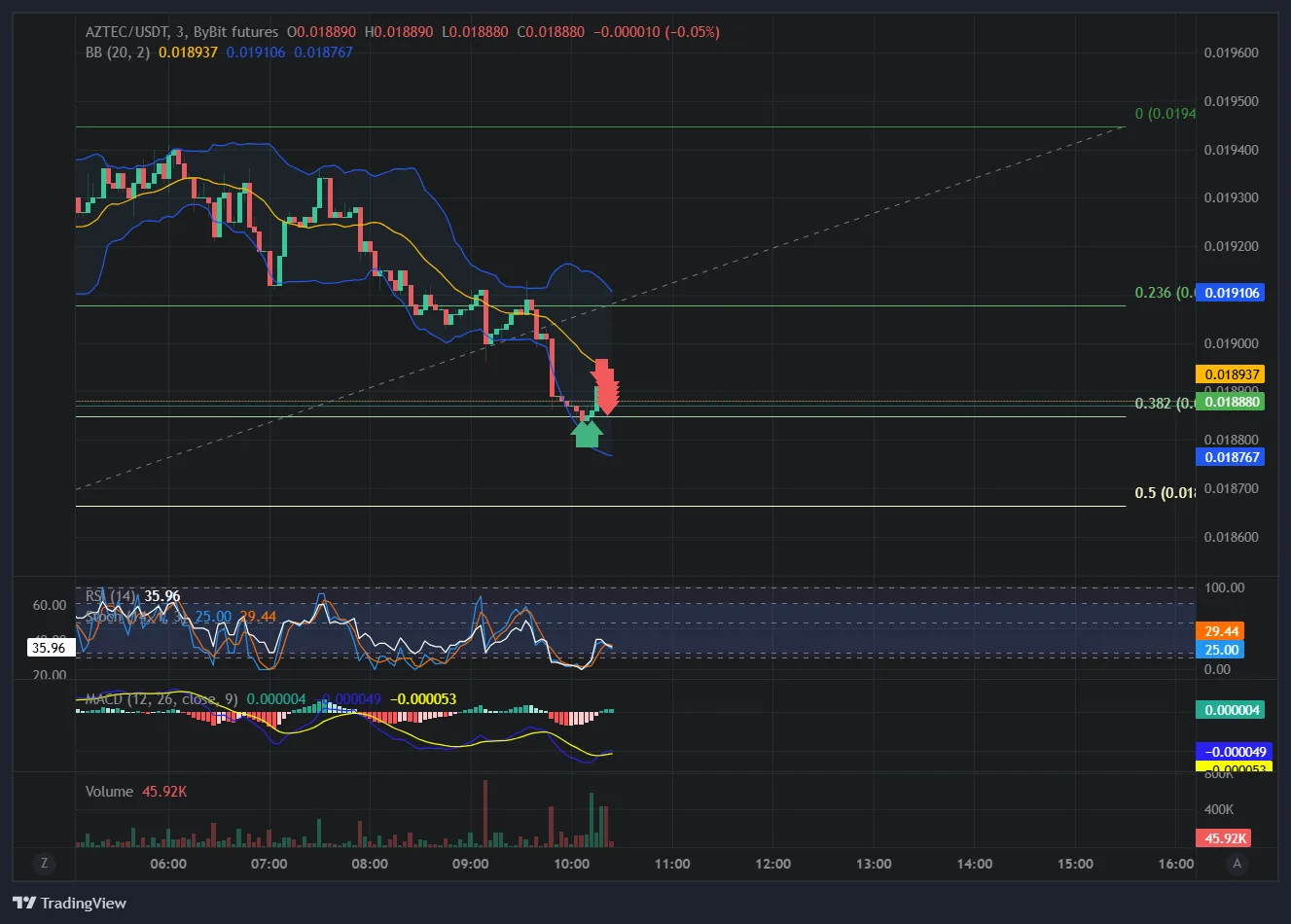Image resolution: width=1291 pixels, height=924 pixels.
Task: Click the Volume indicator legend label
Action: [x=109, y=792]
